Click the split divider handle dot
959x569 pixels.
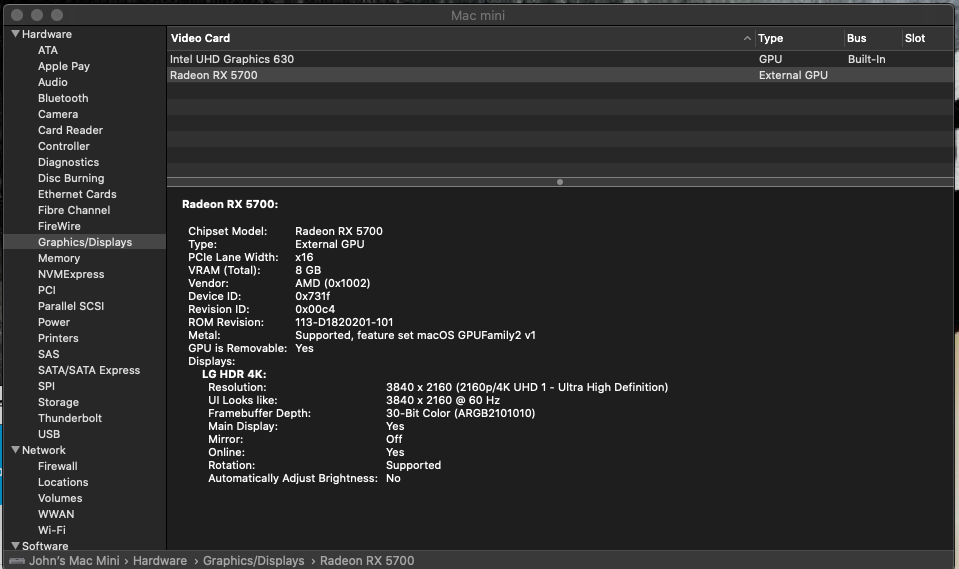(x=560, y=182)
